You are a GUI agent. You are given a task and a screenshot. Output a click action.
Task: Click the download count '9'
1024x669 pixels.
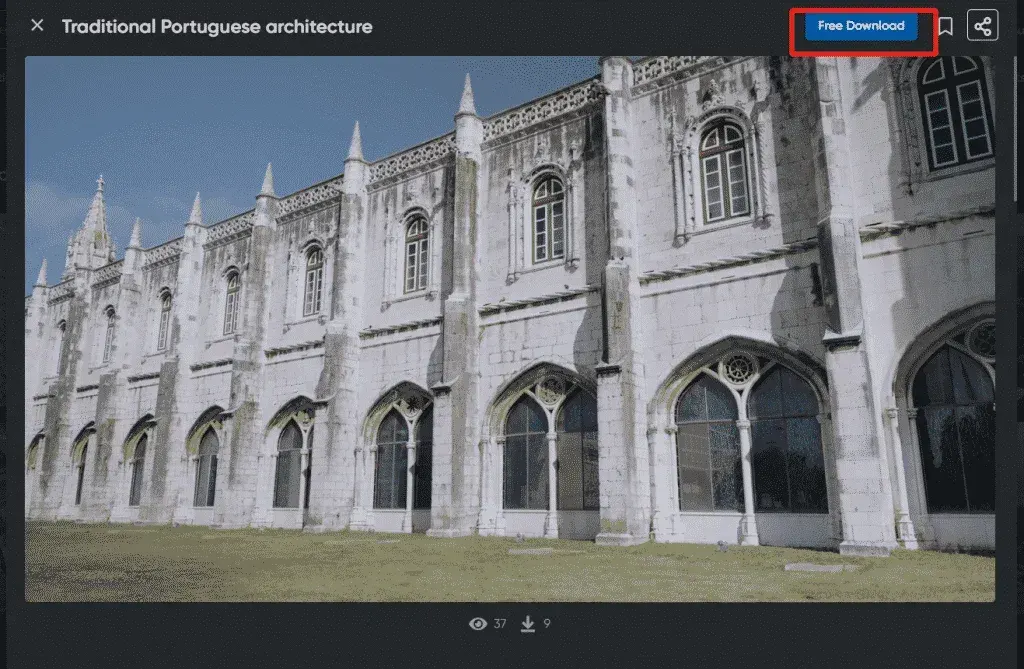tap(547, 624)
